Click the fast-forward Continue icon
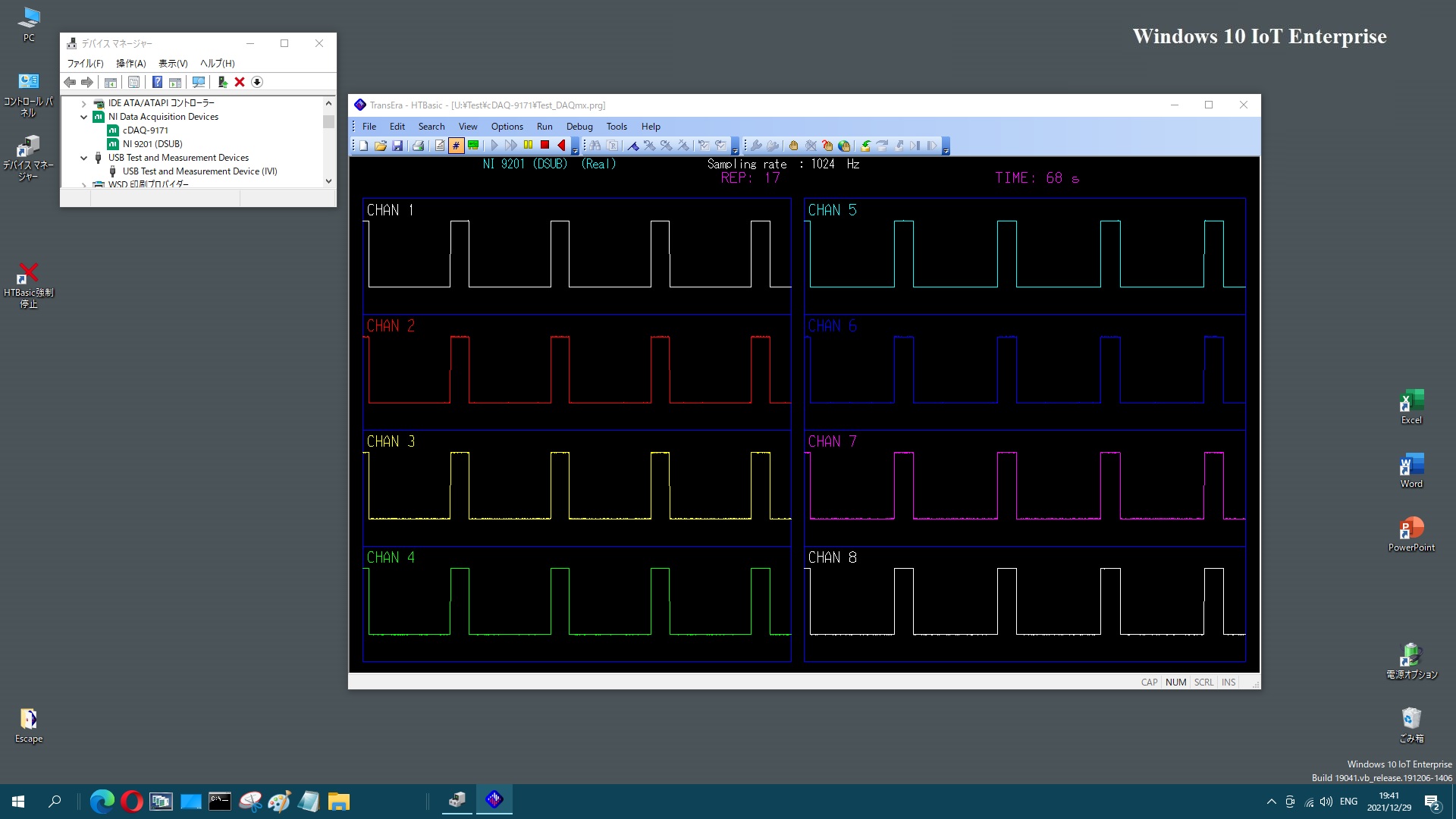Screen dimensions: 1456x819 [511, 146]
